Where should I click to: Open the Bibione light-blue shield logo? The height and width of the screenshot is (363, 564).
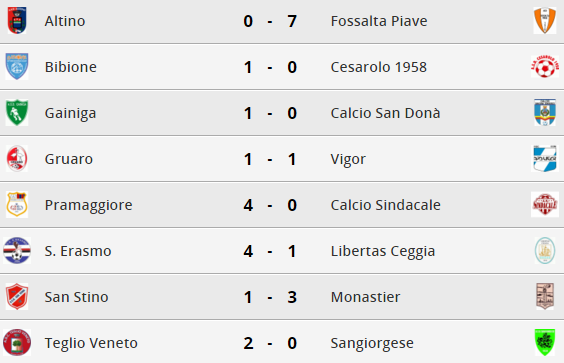click(x=17, y=67)
